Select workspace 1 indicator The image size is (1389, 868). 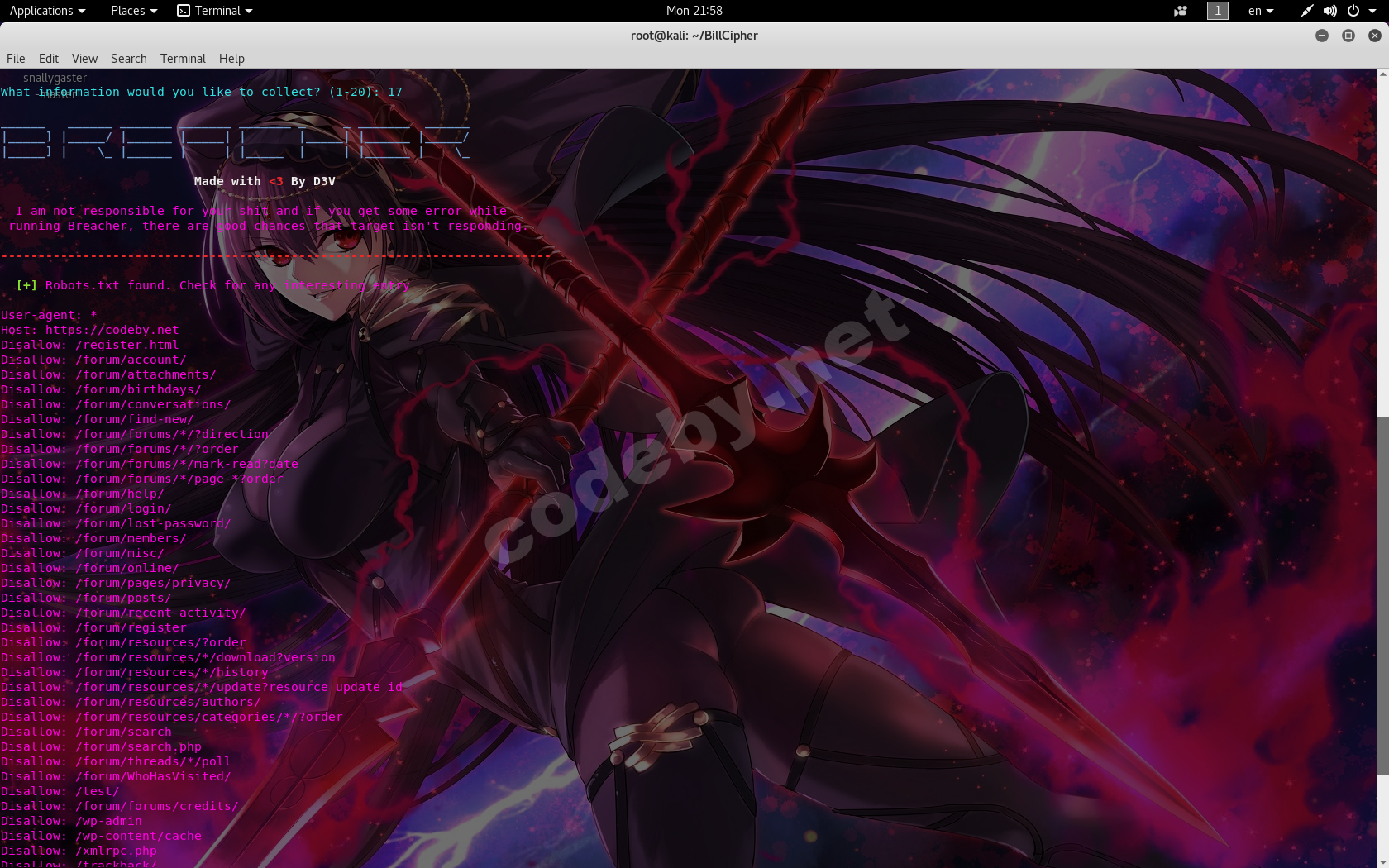1218,11
